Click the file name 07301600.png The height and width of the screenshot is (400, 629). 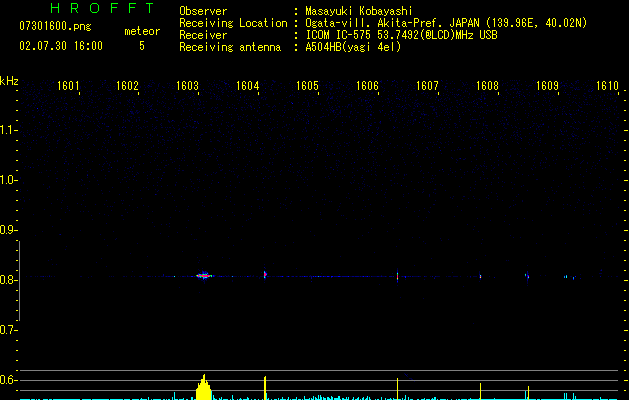(55, 26)
